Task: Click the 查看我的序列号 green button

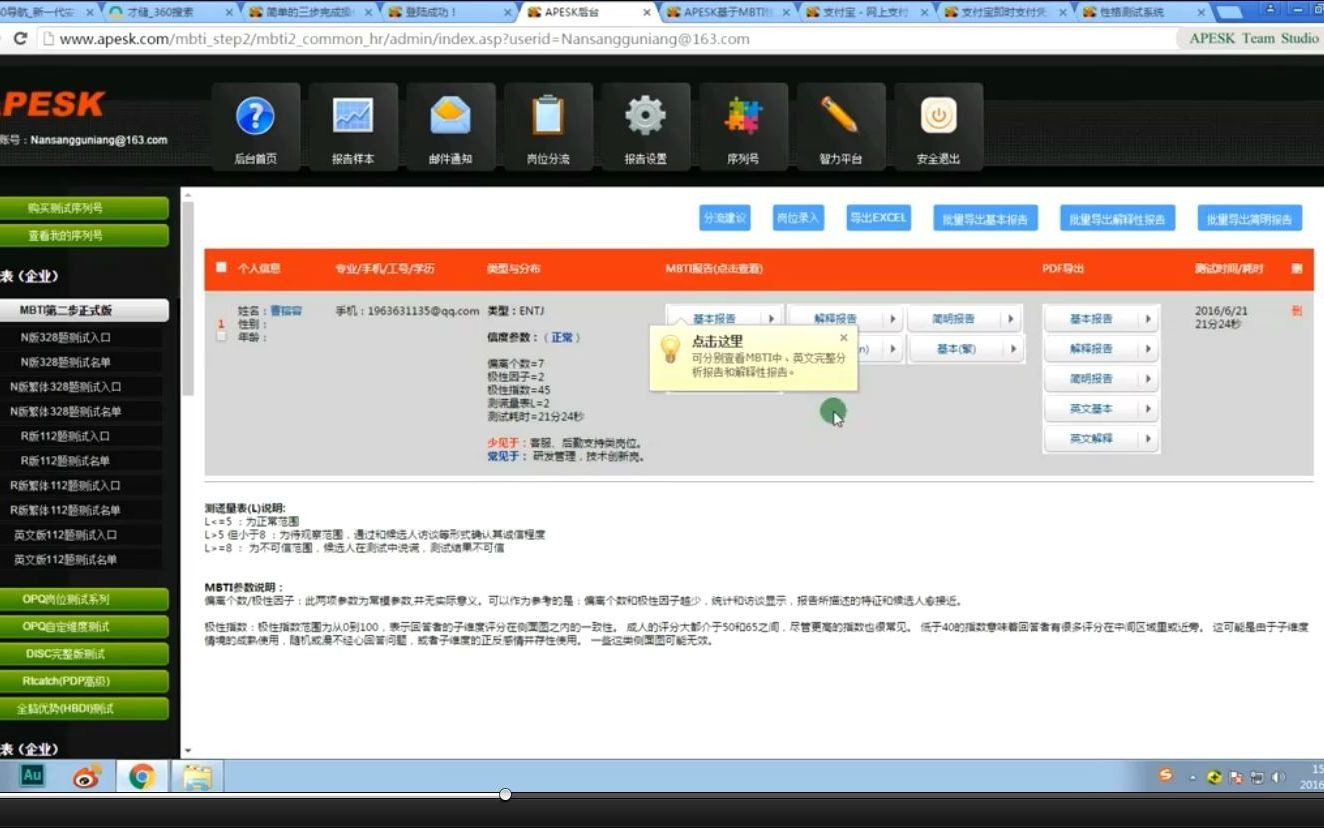Action: tap(84, 235)
